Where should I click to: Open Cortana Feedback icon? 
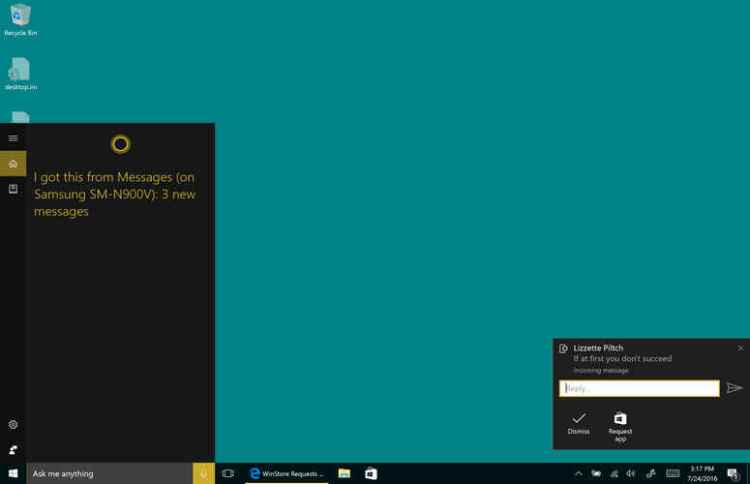pos(13,449)
